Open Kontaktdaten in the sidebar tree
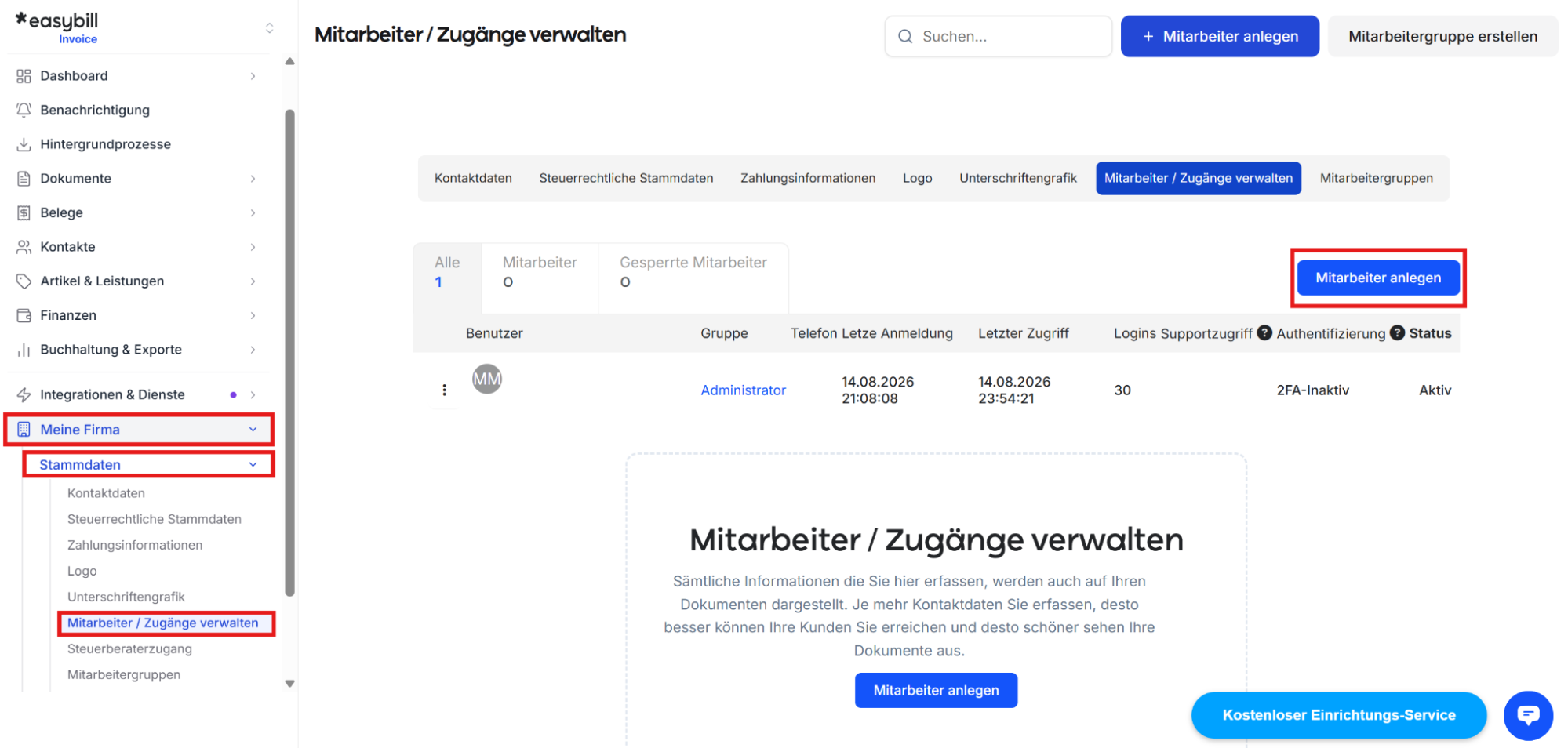Screen dimensions: 1568x748 point(106,493)
